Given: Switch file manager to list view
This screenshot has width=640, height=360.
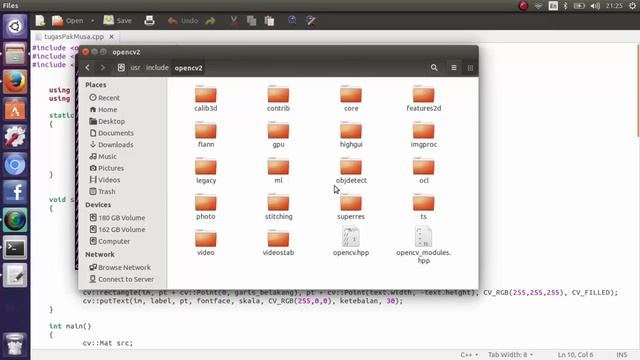Looking at the screenshot, I should pyautogui.click(x=454, y=68).
